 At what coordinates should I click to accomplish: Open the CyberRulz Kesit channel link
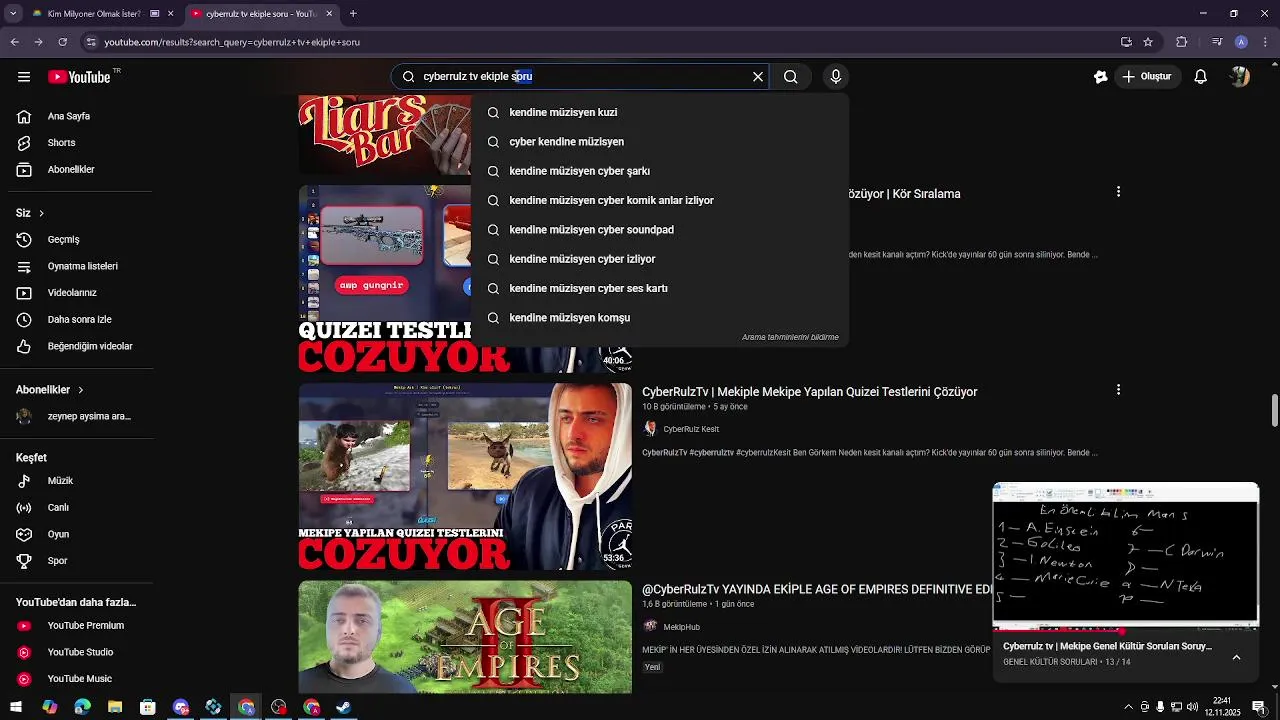tap(691, 429)
